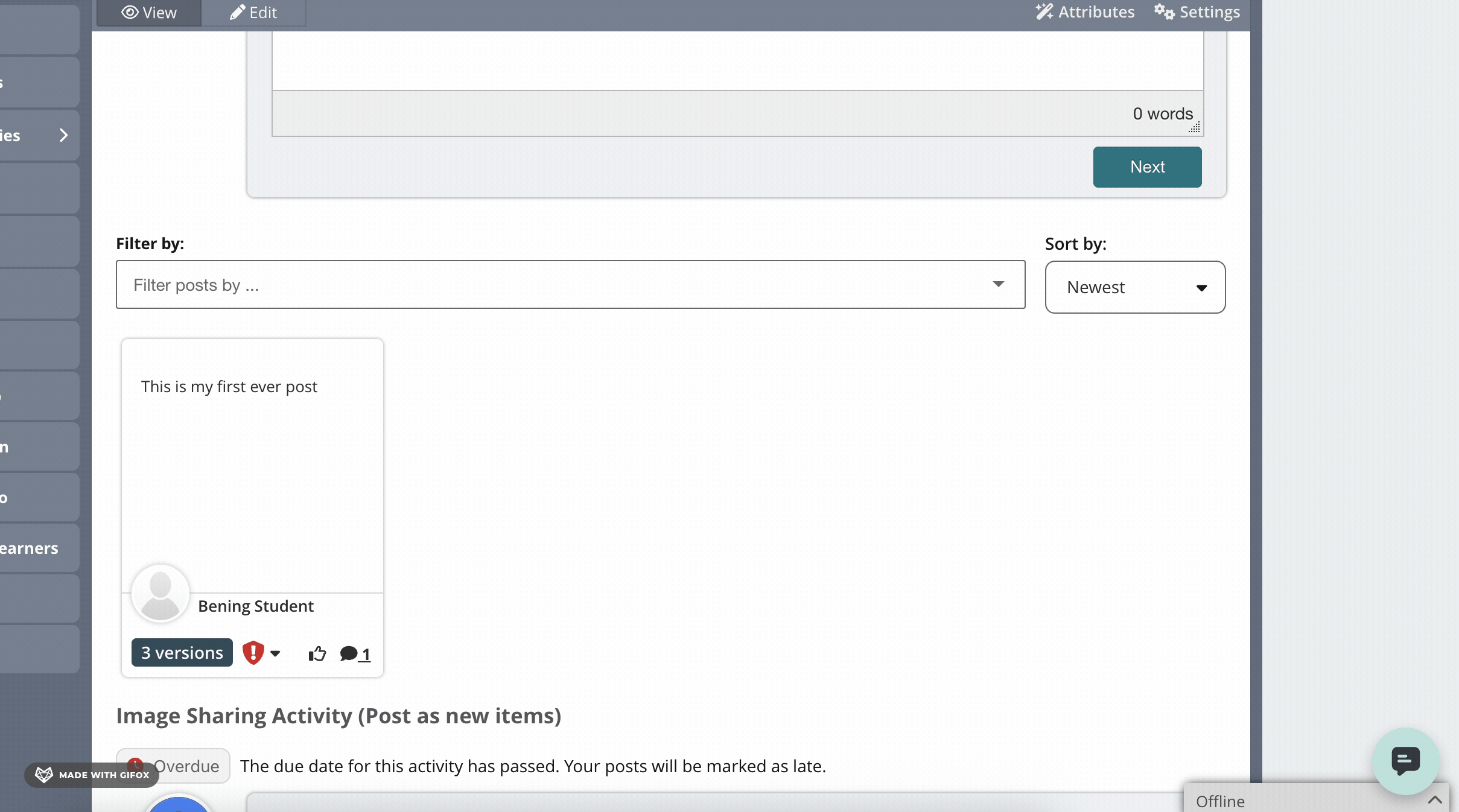
Task: Click the editor resize handle
Action: click(1195, 127)
